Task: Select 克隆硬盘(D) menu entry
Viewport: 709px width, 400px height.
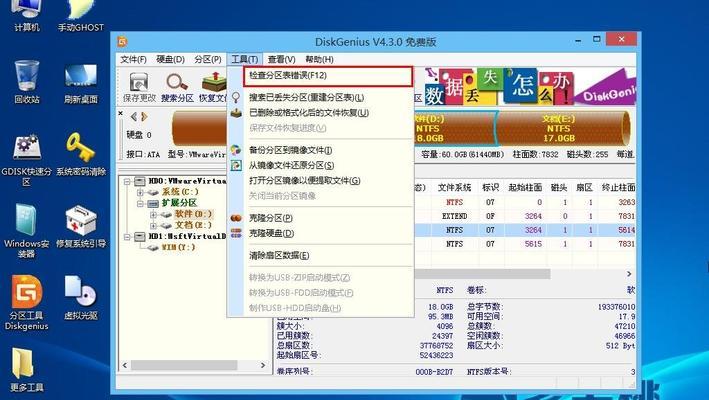Action: (320, 233)
